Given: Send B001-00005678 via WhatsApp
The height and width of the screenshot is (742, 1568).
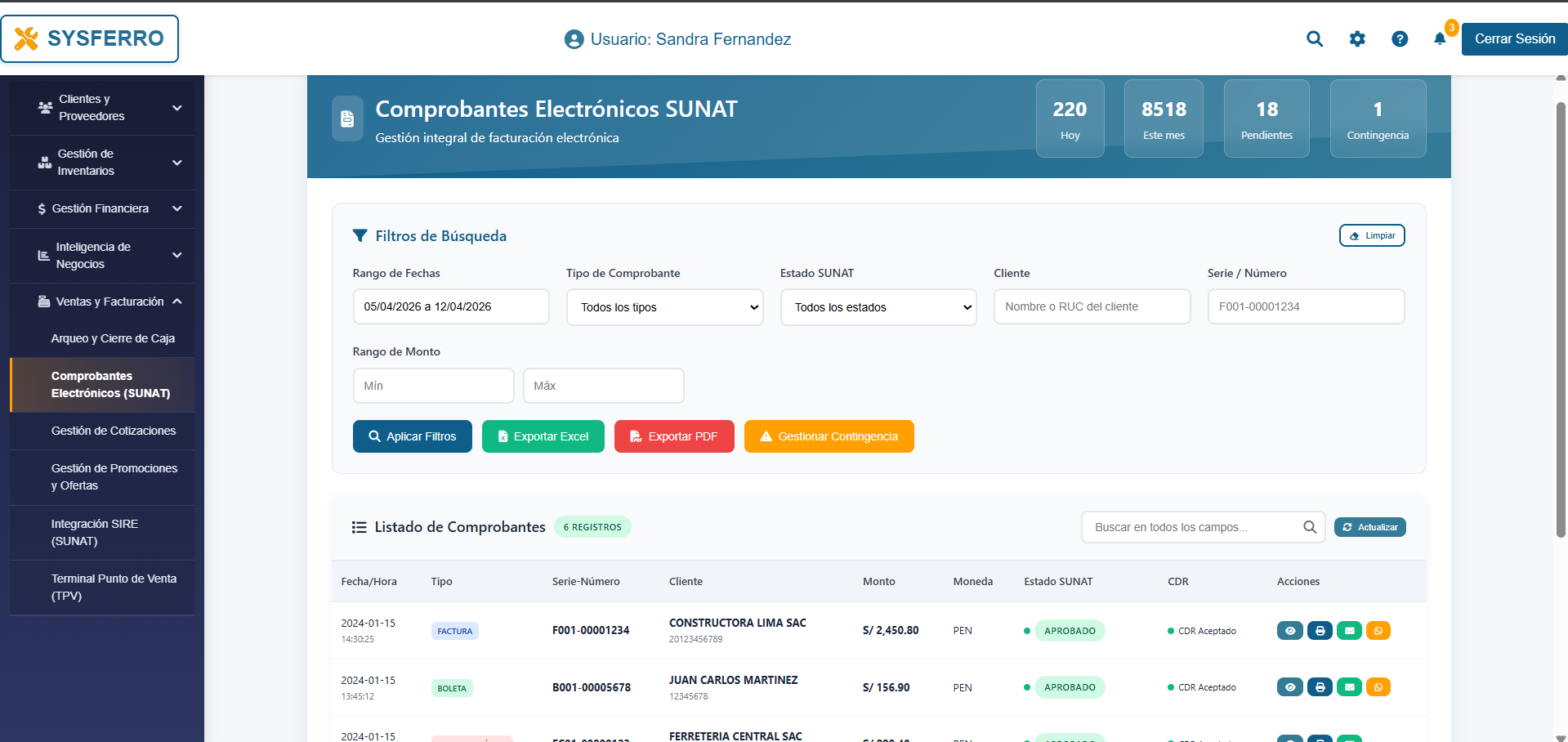Looking at the screenshot, I should pos(1378,687).
